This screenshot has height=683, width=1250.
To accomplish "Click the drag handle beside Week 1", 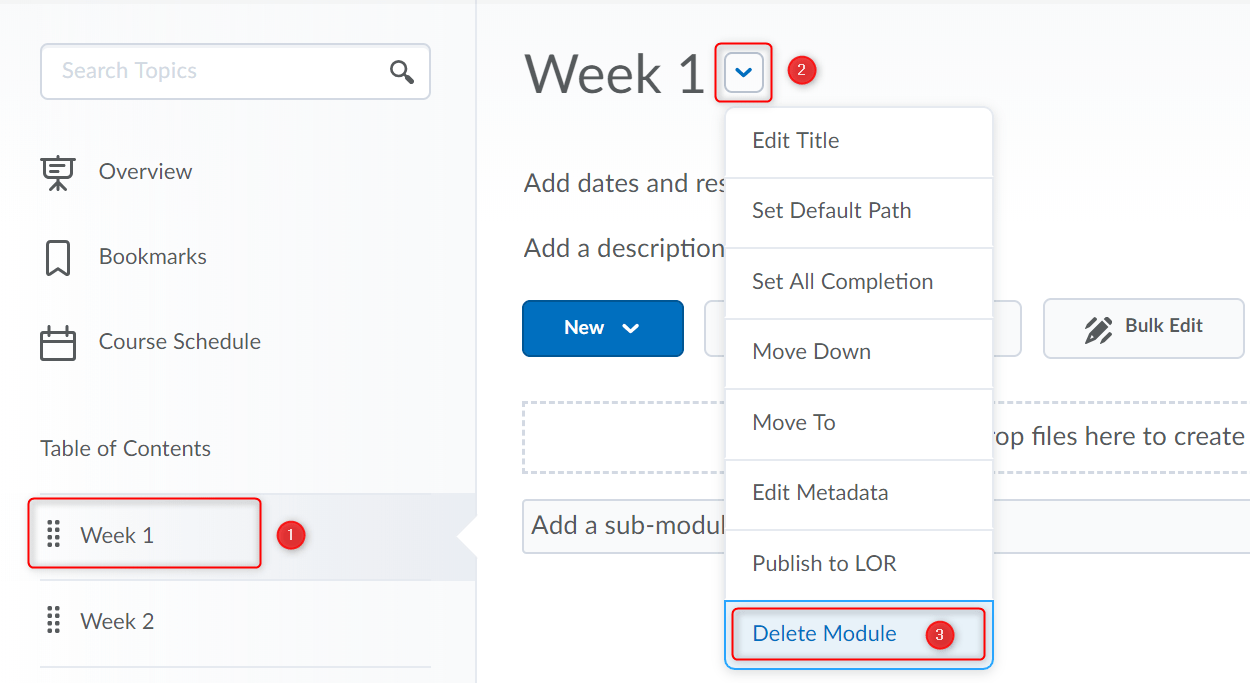I will pyautogui.click(x=54, y=535).
